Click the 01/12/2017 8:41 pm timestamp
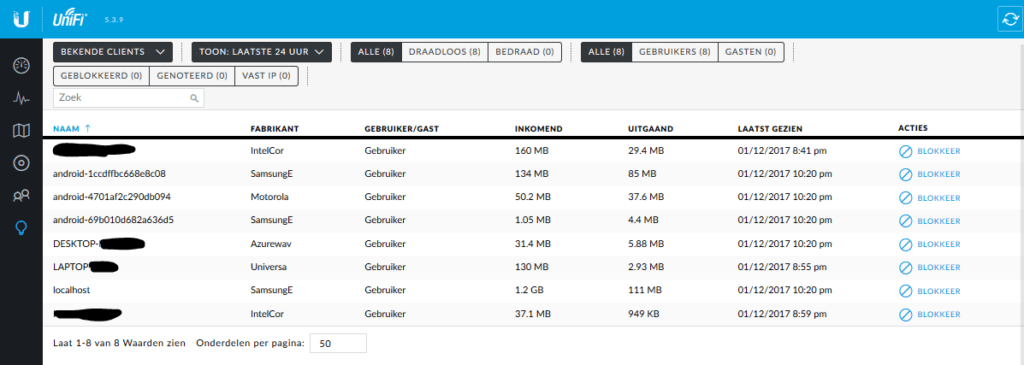 pos(782,151)
